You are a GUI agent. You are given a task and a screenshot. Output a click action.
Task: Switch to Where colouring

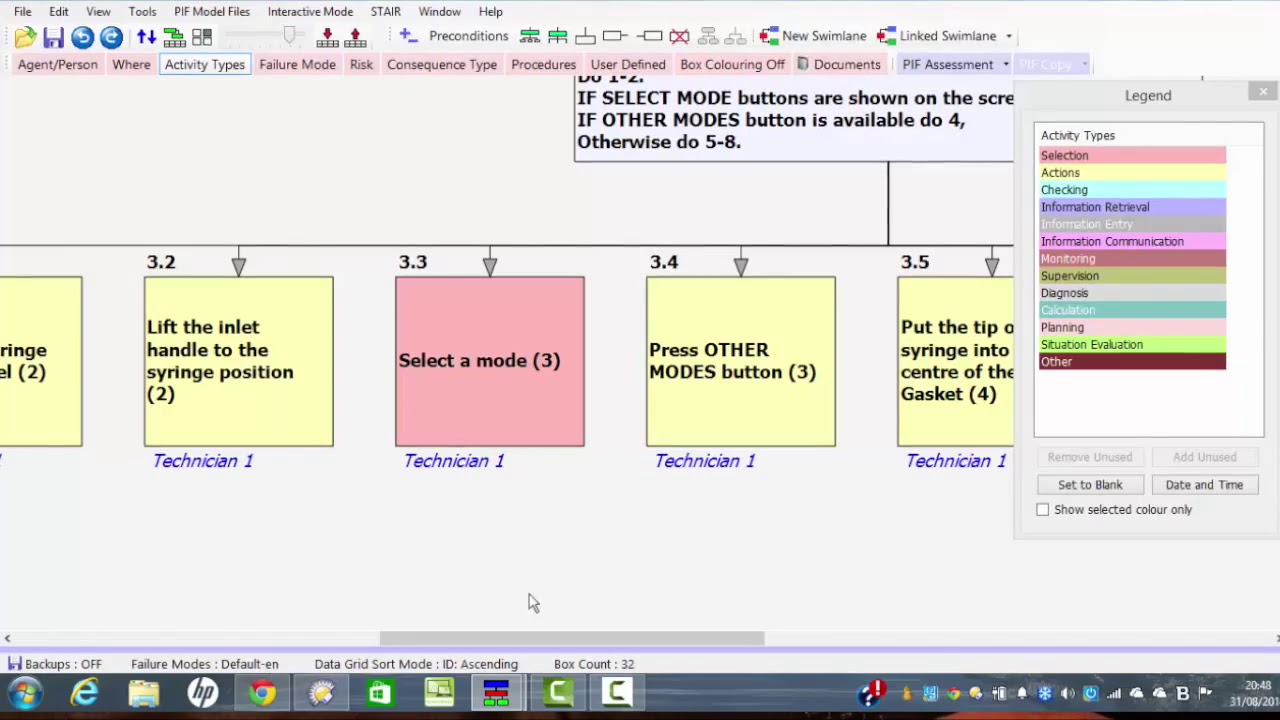coord(131,65)
